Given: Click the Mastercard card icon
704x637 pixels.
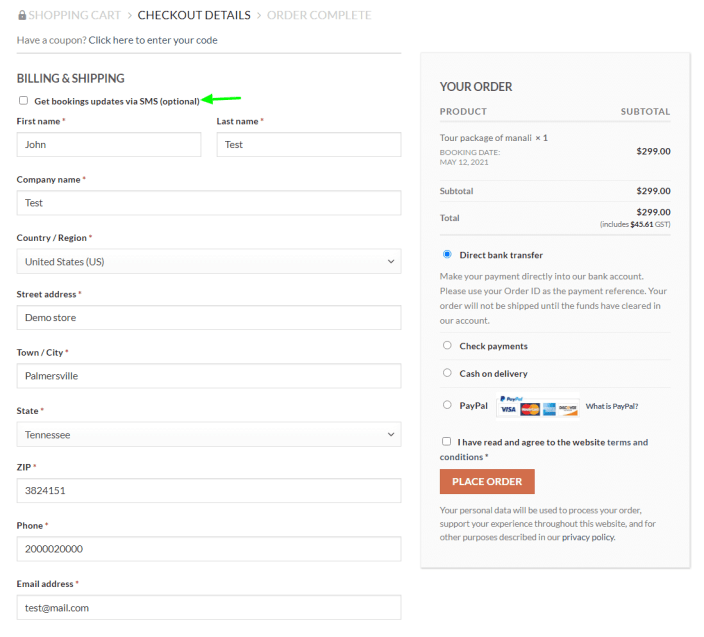Looking at the screenshot, I should (530, 409).
